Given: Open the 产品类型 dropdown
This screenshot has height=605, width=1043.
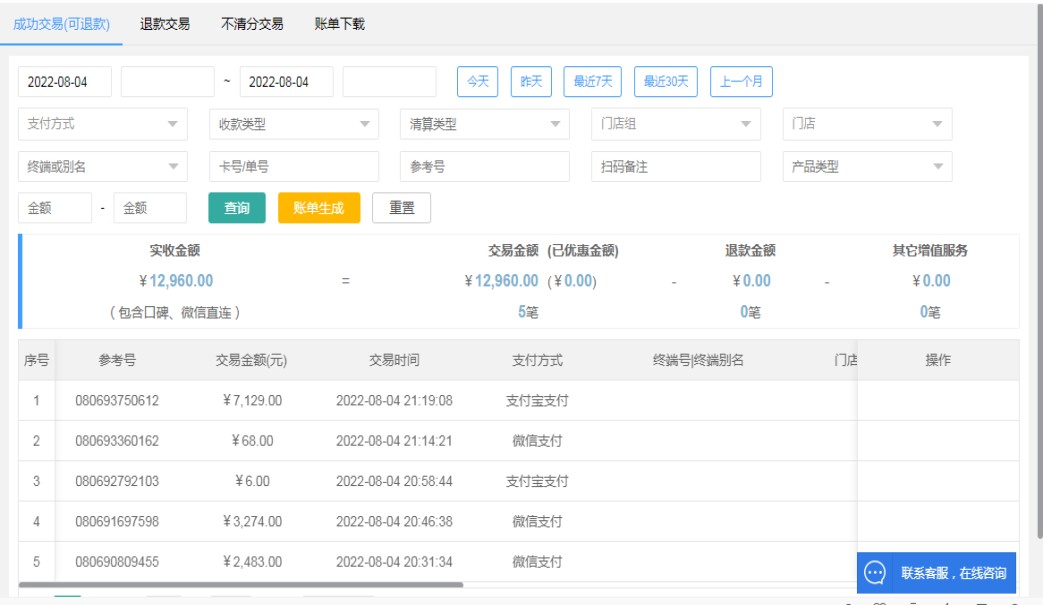Looking at the screenshot, I should tap(867, 167).
